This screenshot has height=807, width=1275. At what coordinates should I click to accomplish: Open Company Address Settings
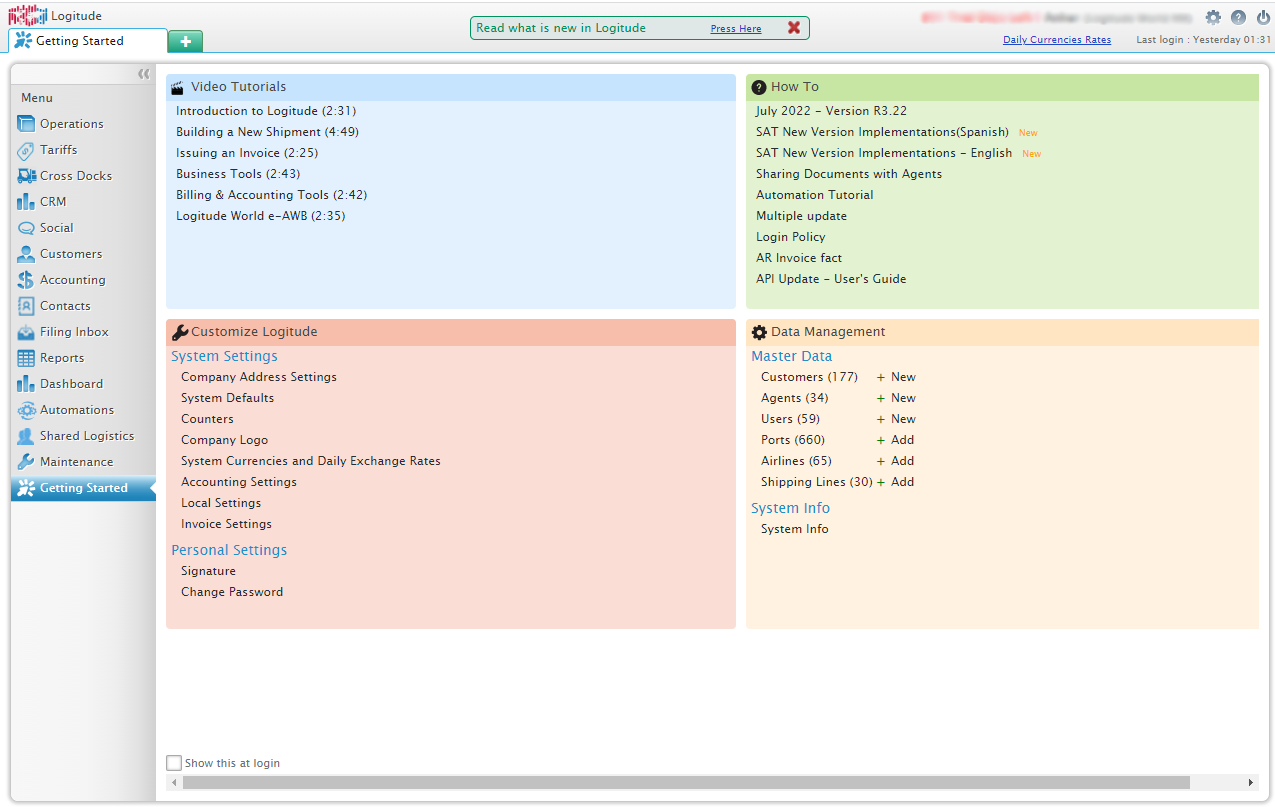tap(259, 377)
